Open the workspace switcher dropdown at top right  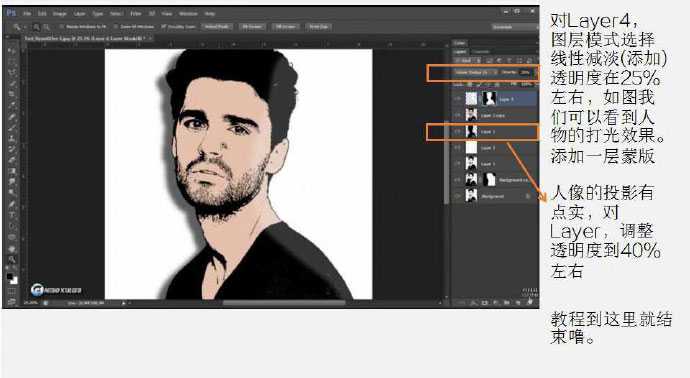[514, 27]
